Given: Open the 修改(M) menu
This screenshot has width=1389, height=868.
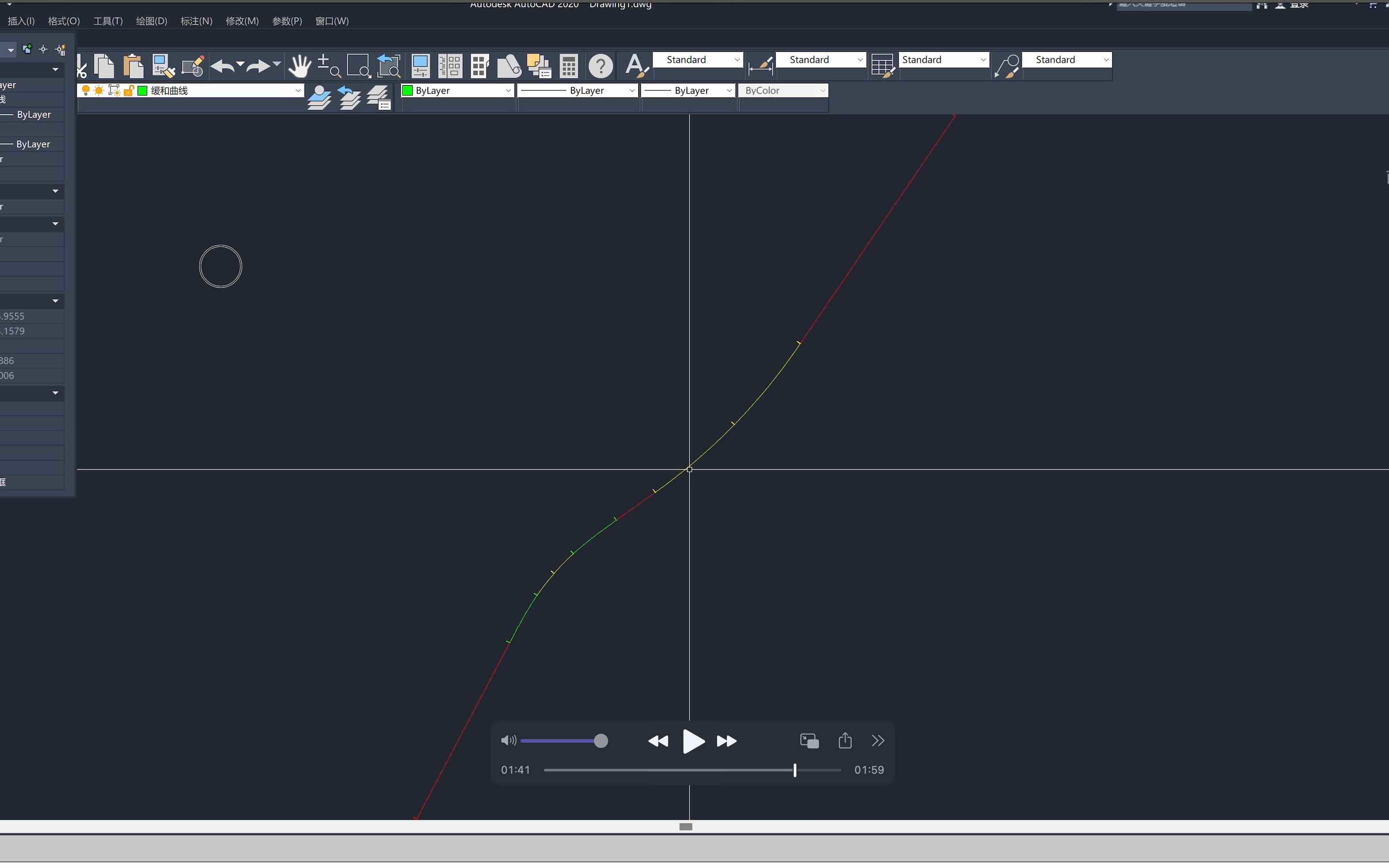Looking at the screenshot, I should tap(242, 21).
